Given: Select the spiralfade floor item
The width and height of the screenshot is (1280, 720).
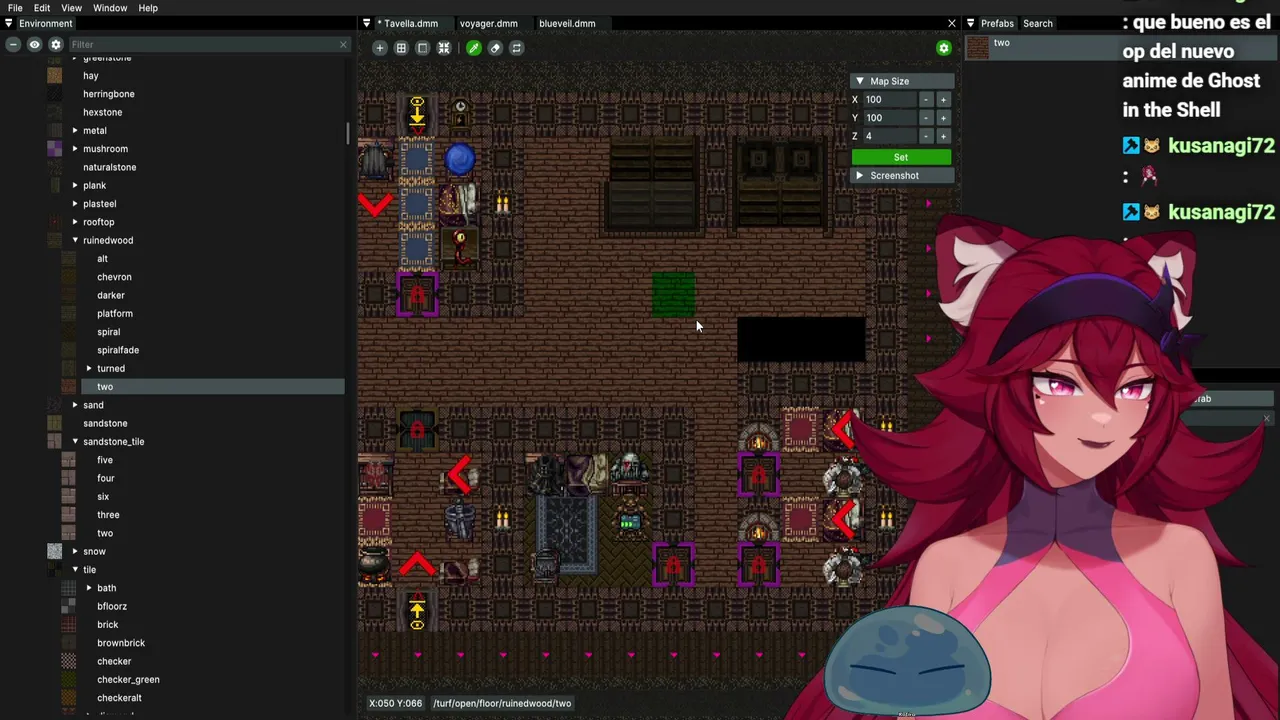Looking at the screenshot, I should click(118, 350).
